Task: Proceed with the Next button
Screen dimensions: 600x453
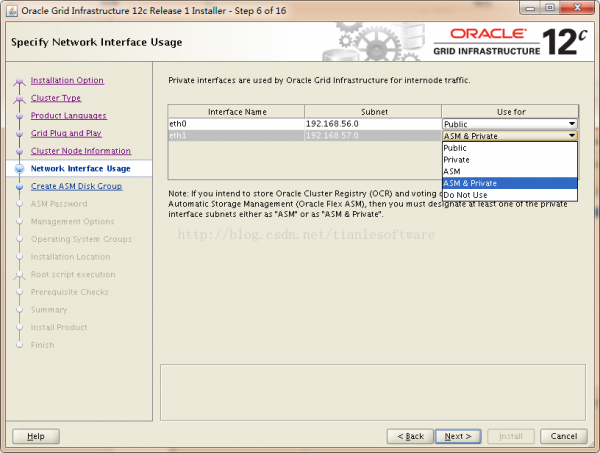Action: tap(458, 436)
